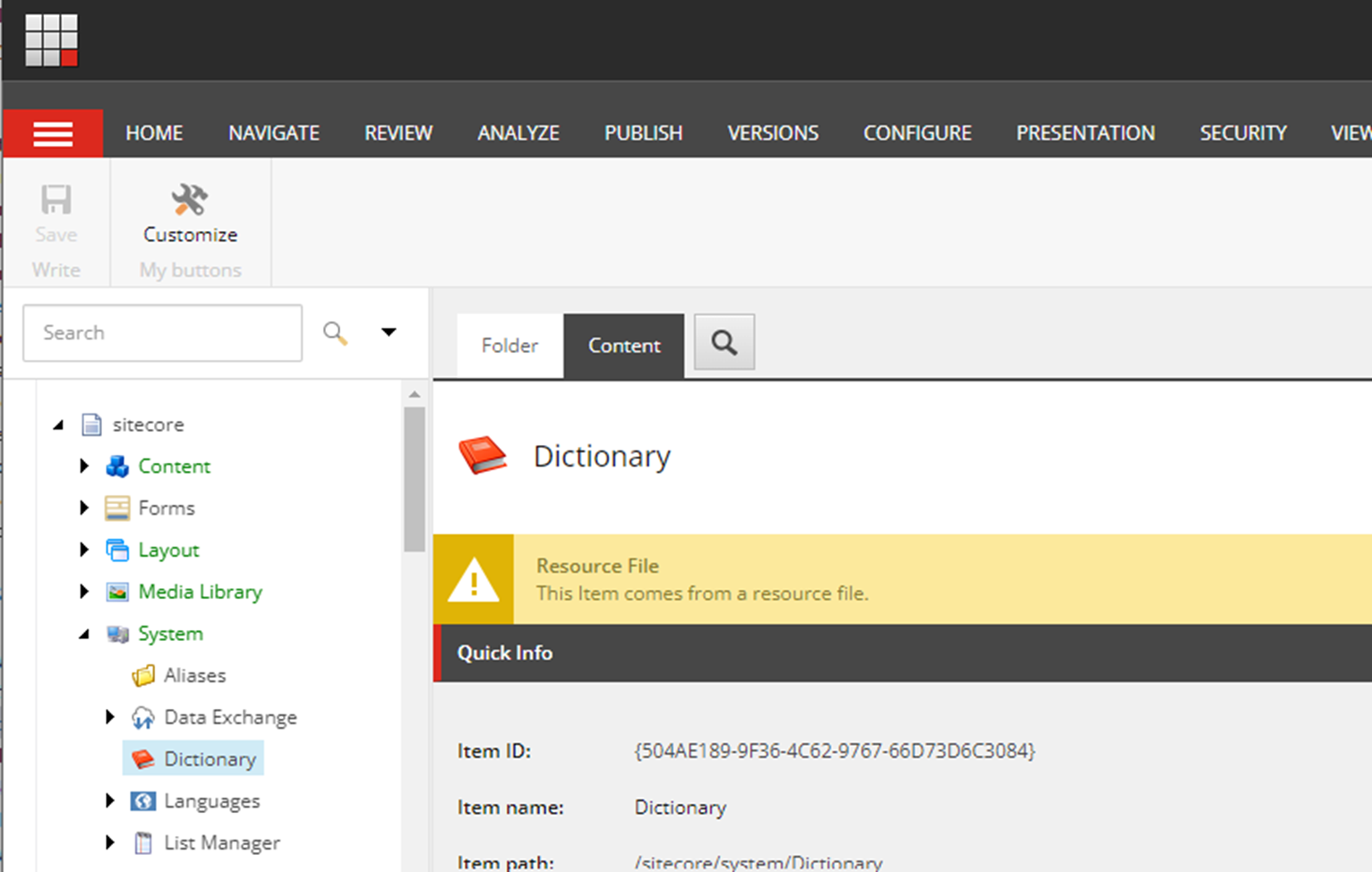
Task: Click the large Dictionary book header icon
Action: tap(483, 455)
